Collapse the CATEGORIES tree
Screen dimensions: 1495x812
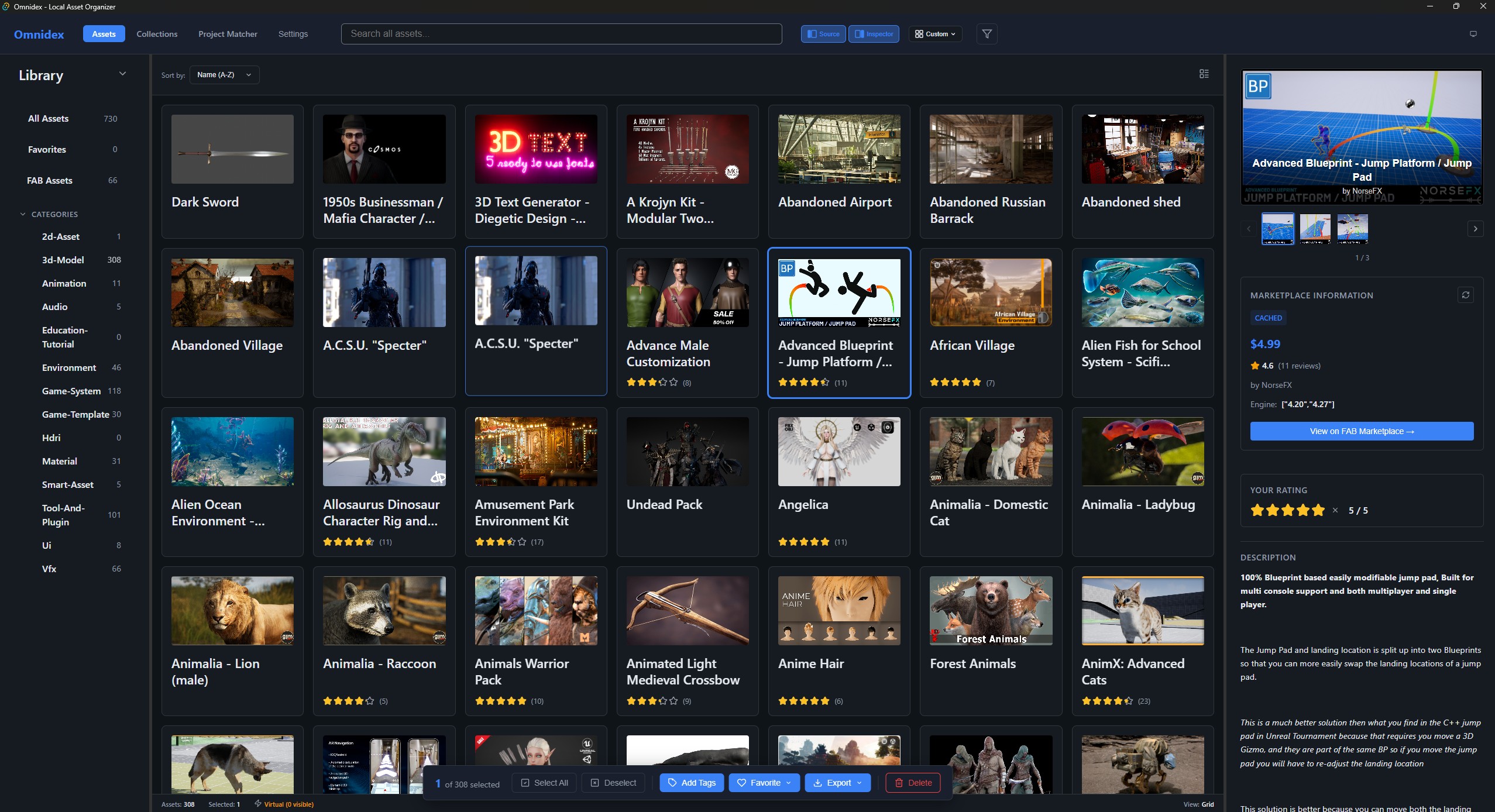pyautogui.click(x=23, y=214)
